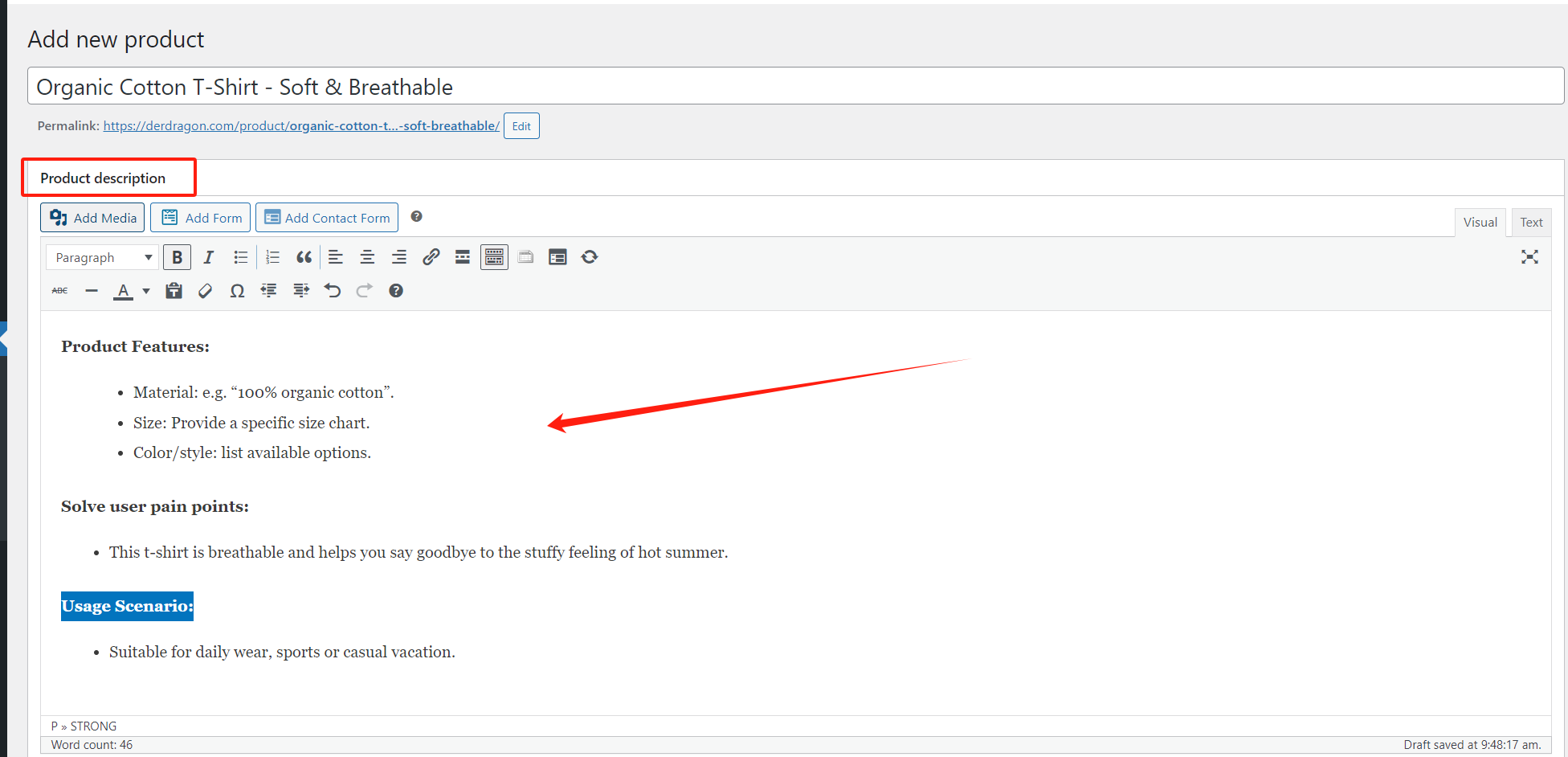Switch to the Visual editor tab
The height and width of the screenshot is (757, 1568).
[x=1480, y=223]
